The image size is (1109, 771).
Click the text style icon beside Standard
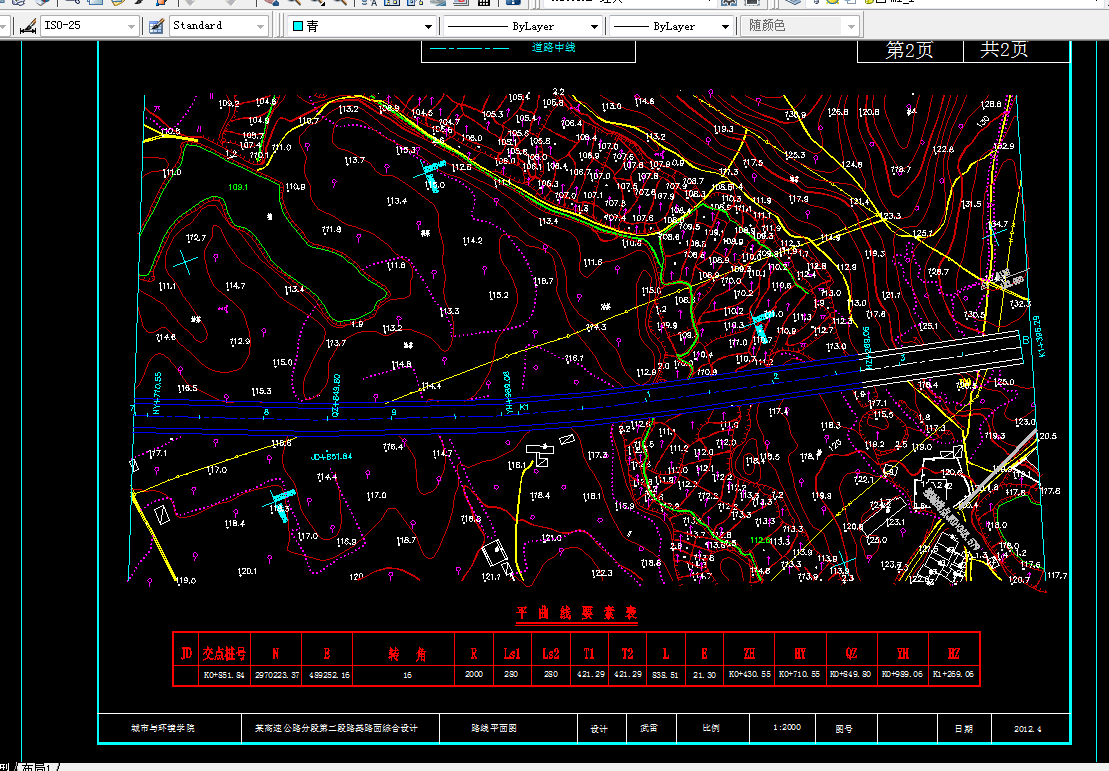[156, 26]
